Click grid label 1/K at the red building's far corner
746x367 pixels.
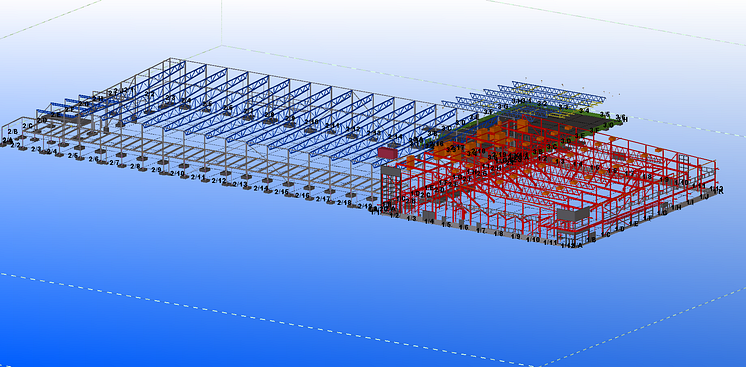pos(719,190)
